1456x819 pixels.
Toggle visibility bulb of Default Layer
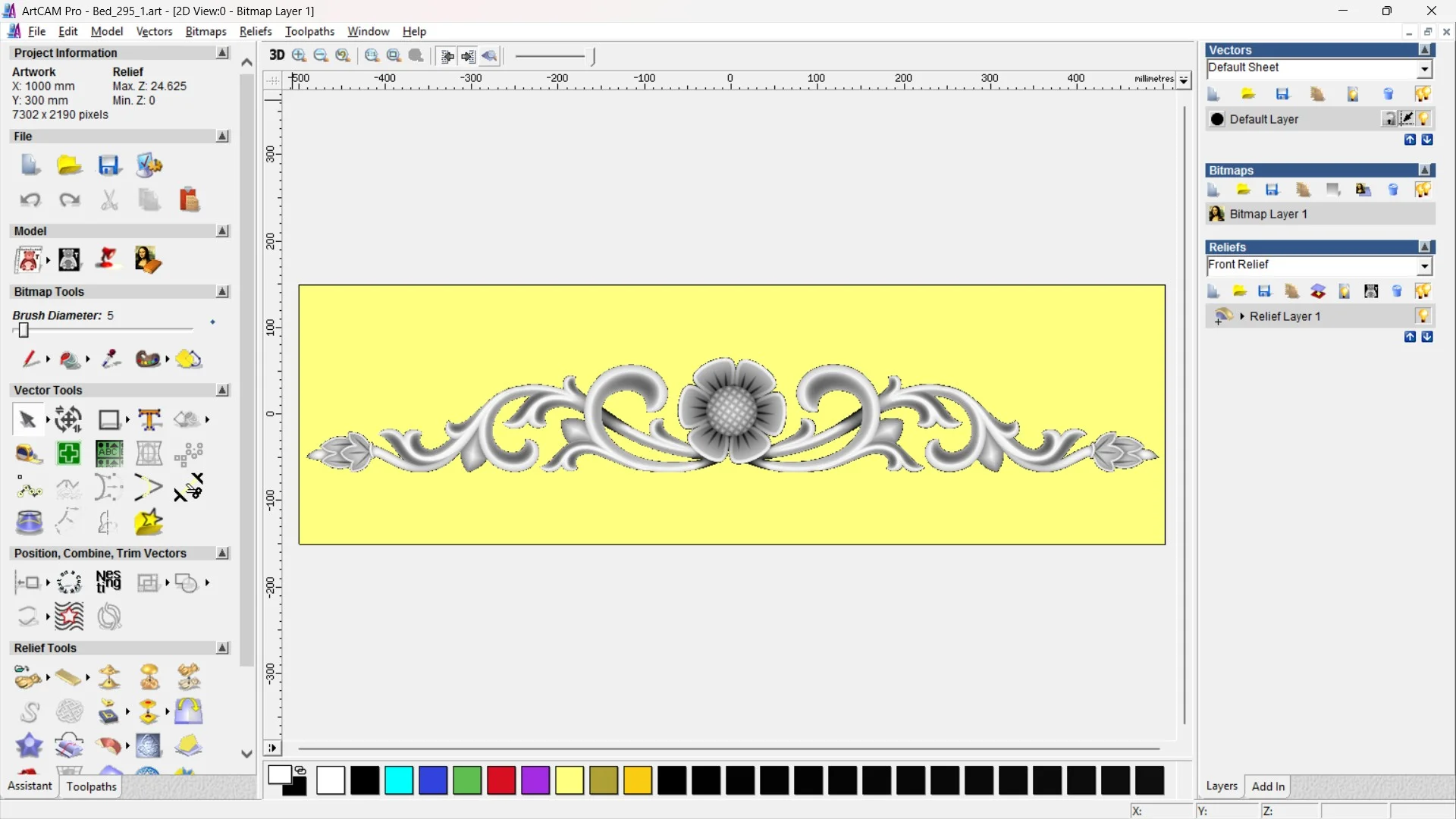pos(1423,119)
